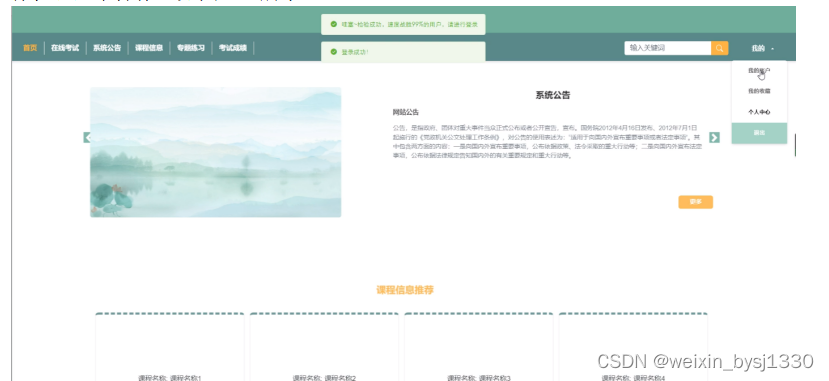The height and width of the screenshot is (381, 829).
Task: Click 退出 to log out
Action: (x=759, y=133)
